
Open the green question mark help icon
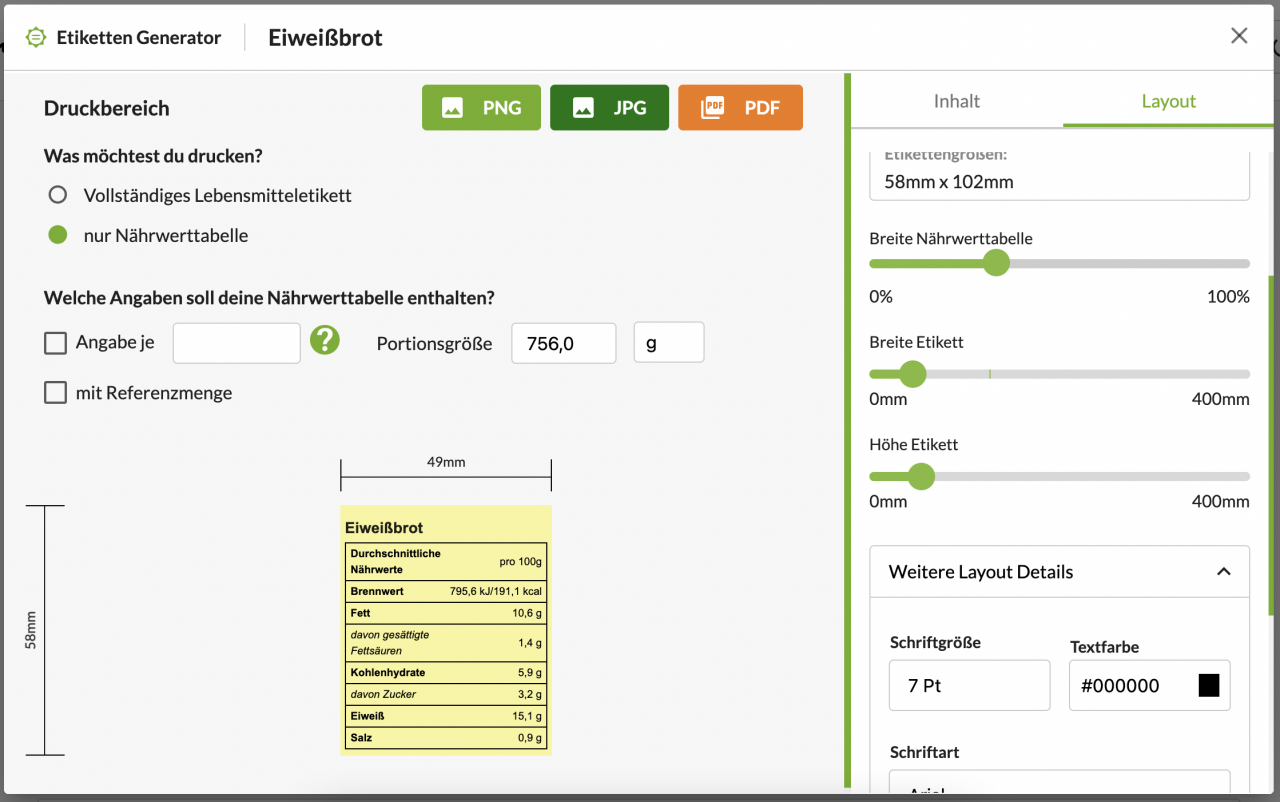[325, 341]
